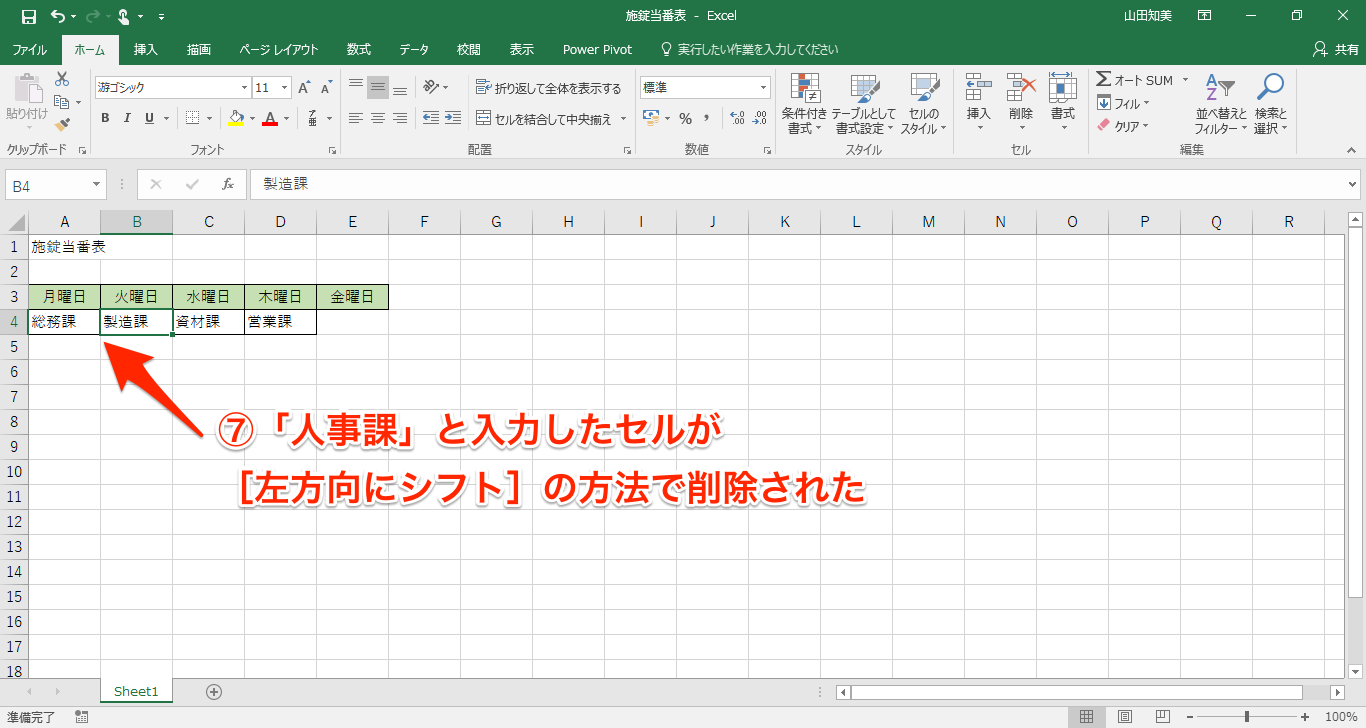
Task: Expand the Name Box dropdown
Action: 97,184
